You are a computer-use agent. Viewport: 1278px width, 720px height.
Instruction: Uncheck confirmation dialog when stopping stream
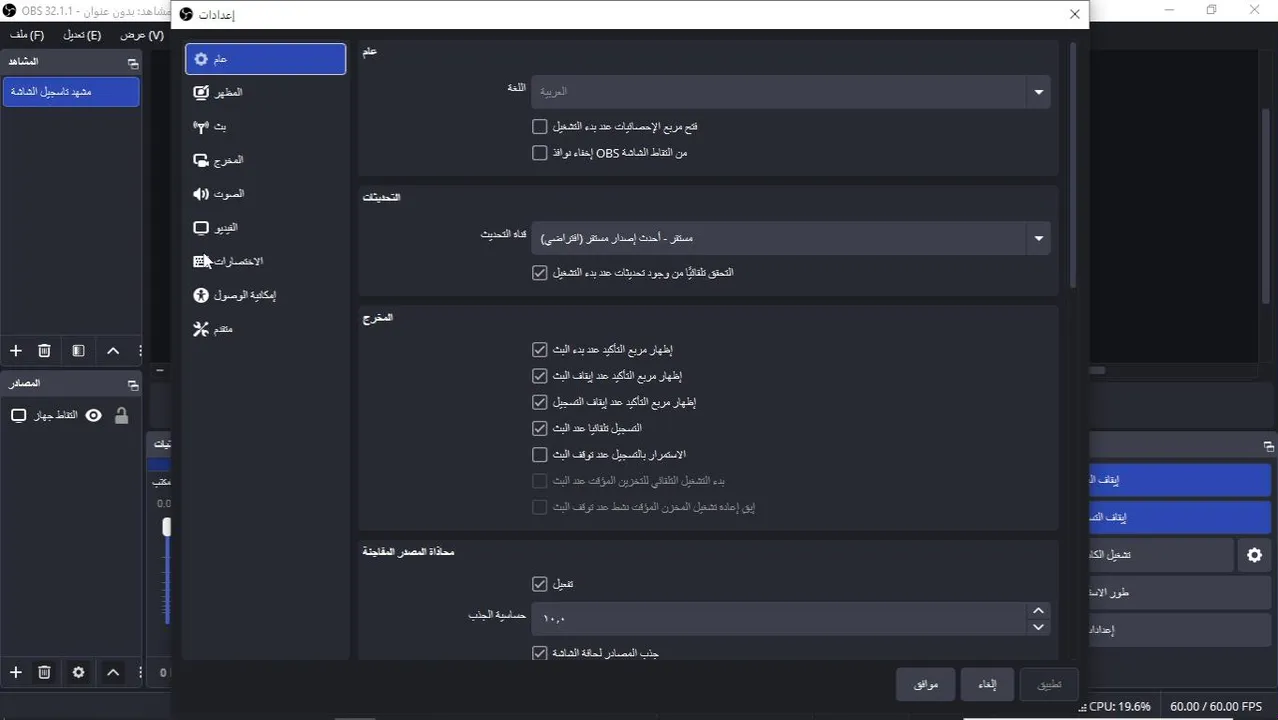tap(540, 376)
